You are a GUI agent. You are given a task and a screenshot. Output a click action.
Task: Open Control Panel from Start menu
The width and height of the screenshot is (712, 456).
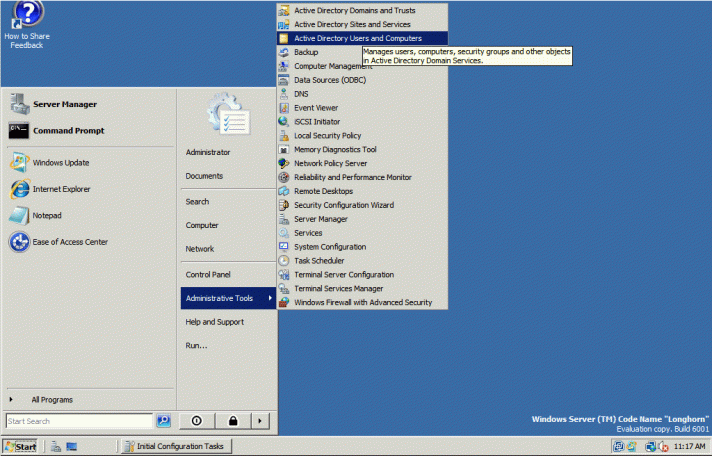pos(208,274)
